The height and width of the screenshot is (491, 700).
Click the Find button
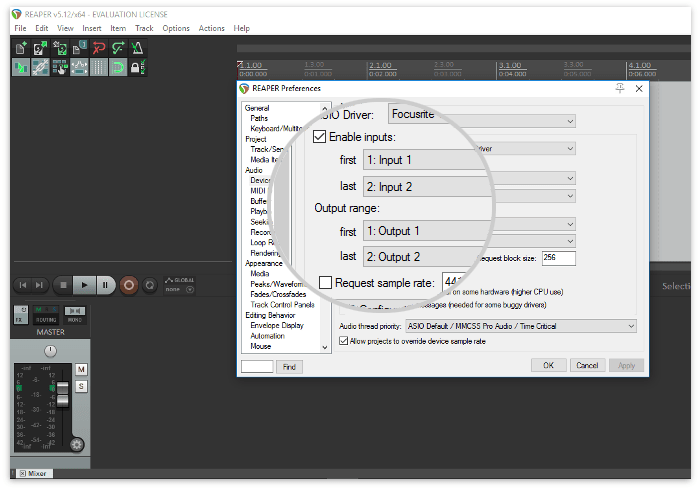(289, 367)
